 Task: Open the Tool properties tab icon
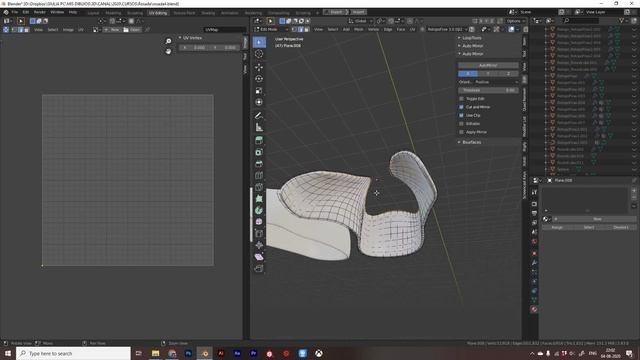534,192
